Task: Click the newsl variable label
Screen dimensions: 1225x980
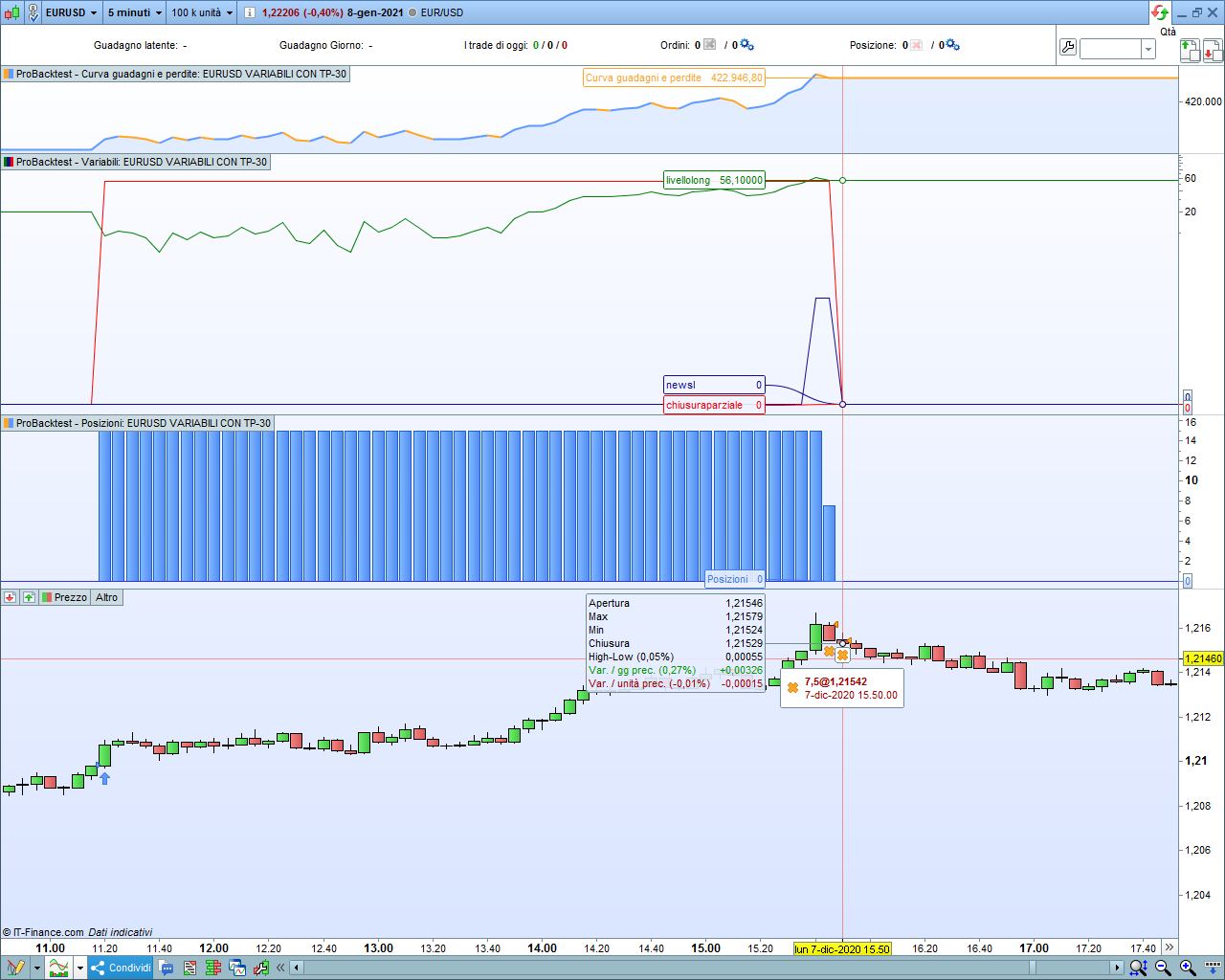Action: (x=714, y=385)
